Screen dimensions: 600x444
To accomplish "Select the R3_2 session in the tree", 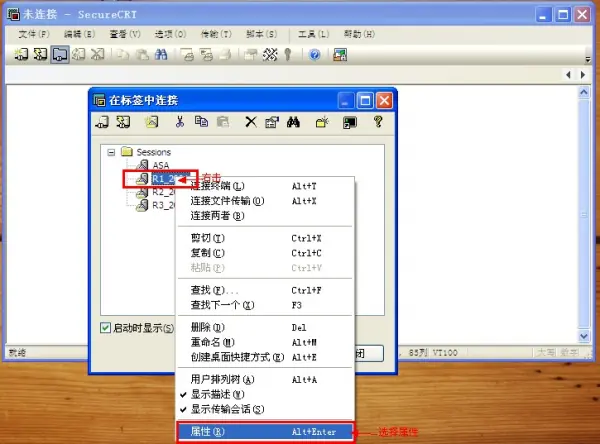I will (163, 205).
